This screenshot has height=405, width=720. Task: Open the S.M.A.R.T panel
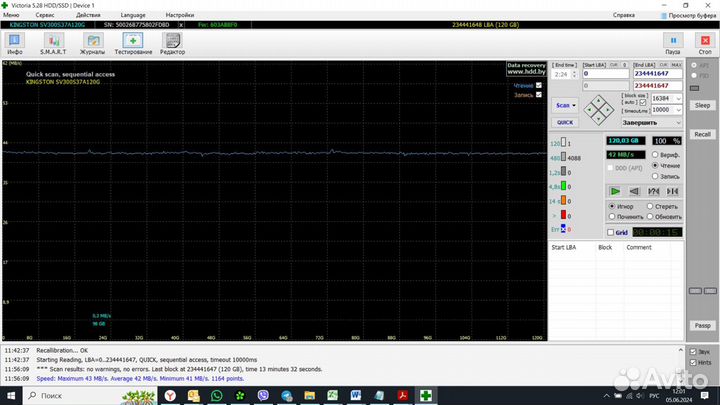tap(53, 44)
